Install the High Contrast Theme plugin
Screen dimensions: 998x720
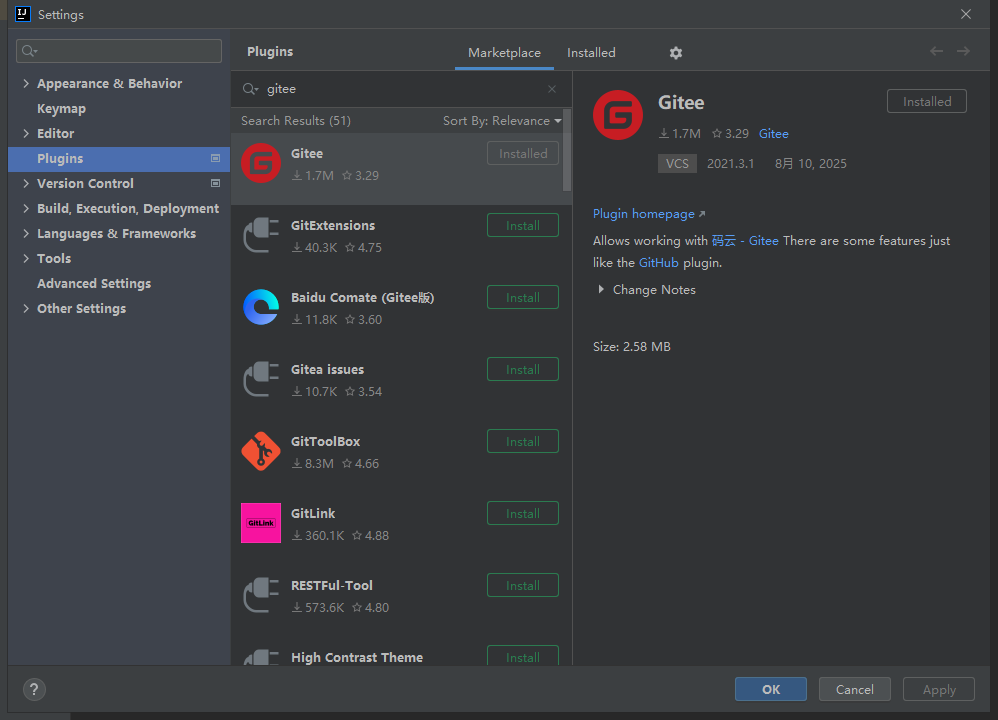[523, 656]
